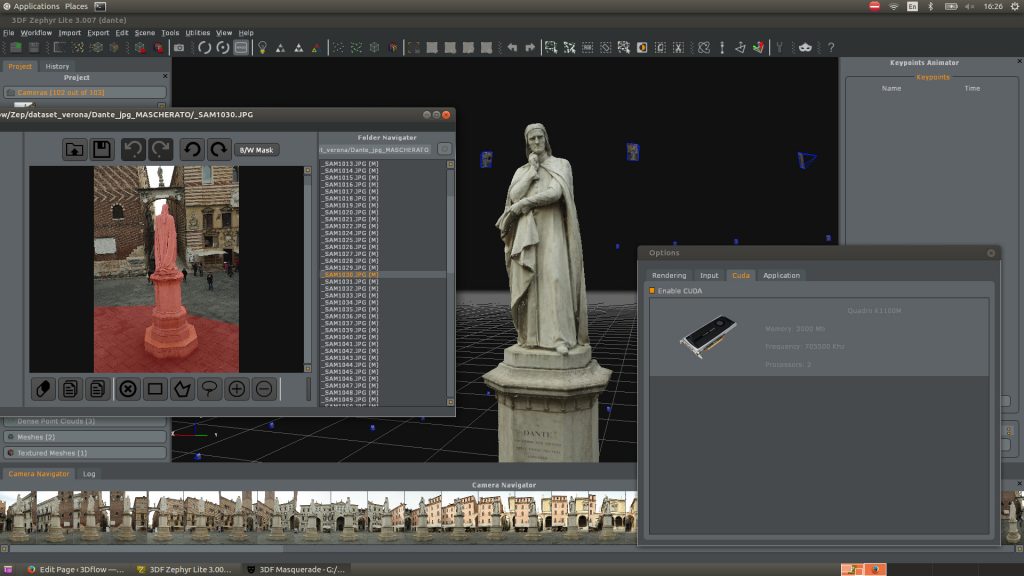Click the camera screenshot toolbar icon

(x=179, y=48)
